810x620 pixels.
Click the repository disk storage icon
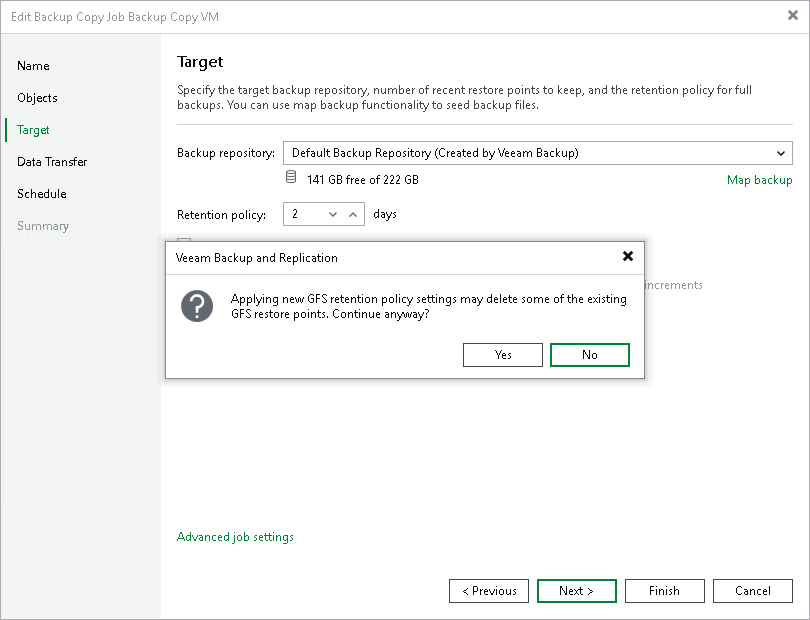291,177
